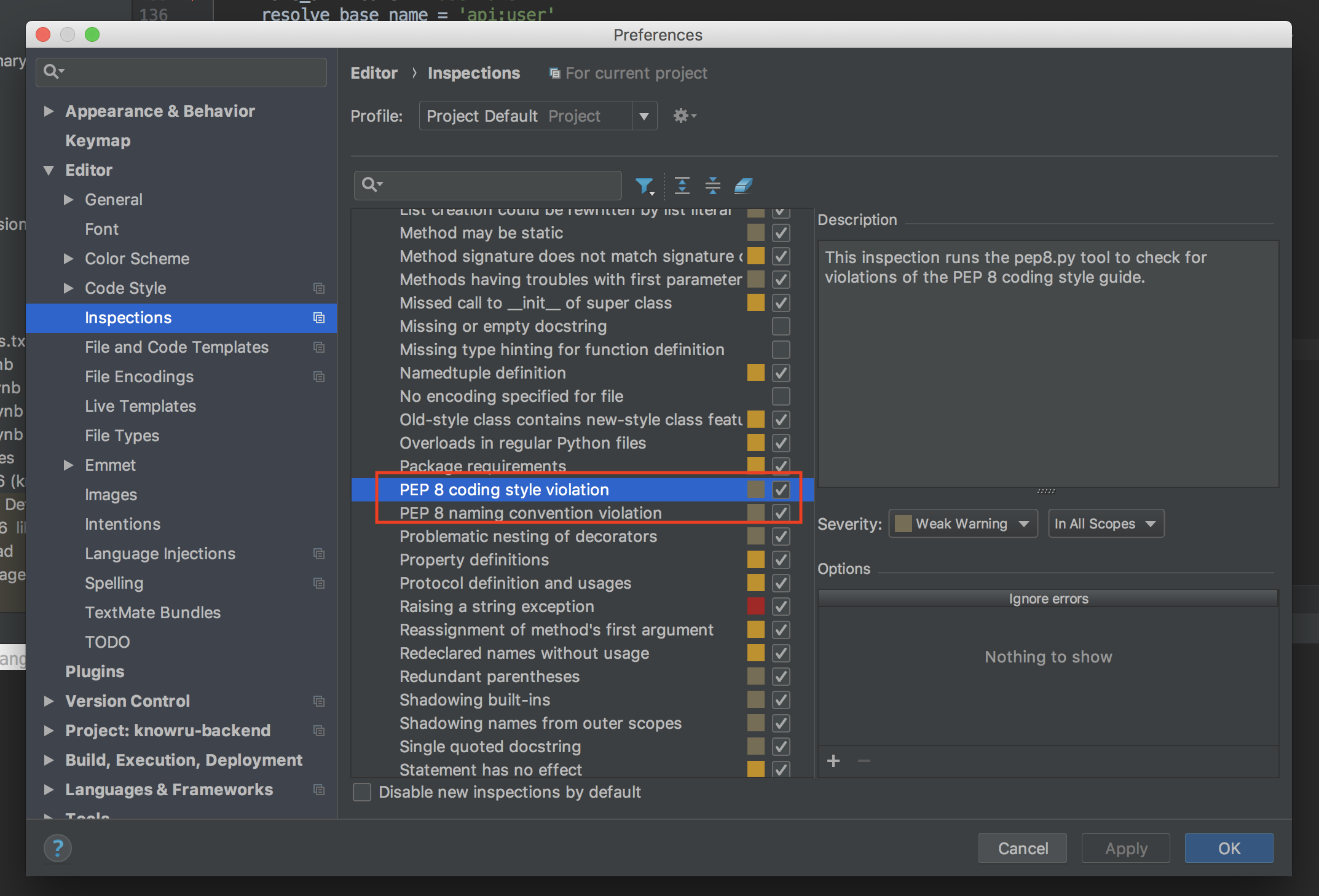Expand the General subsection
The width and height of the screenshot is (1319, 896).
(68, 200)
